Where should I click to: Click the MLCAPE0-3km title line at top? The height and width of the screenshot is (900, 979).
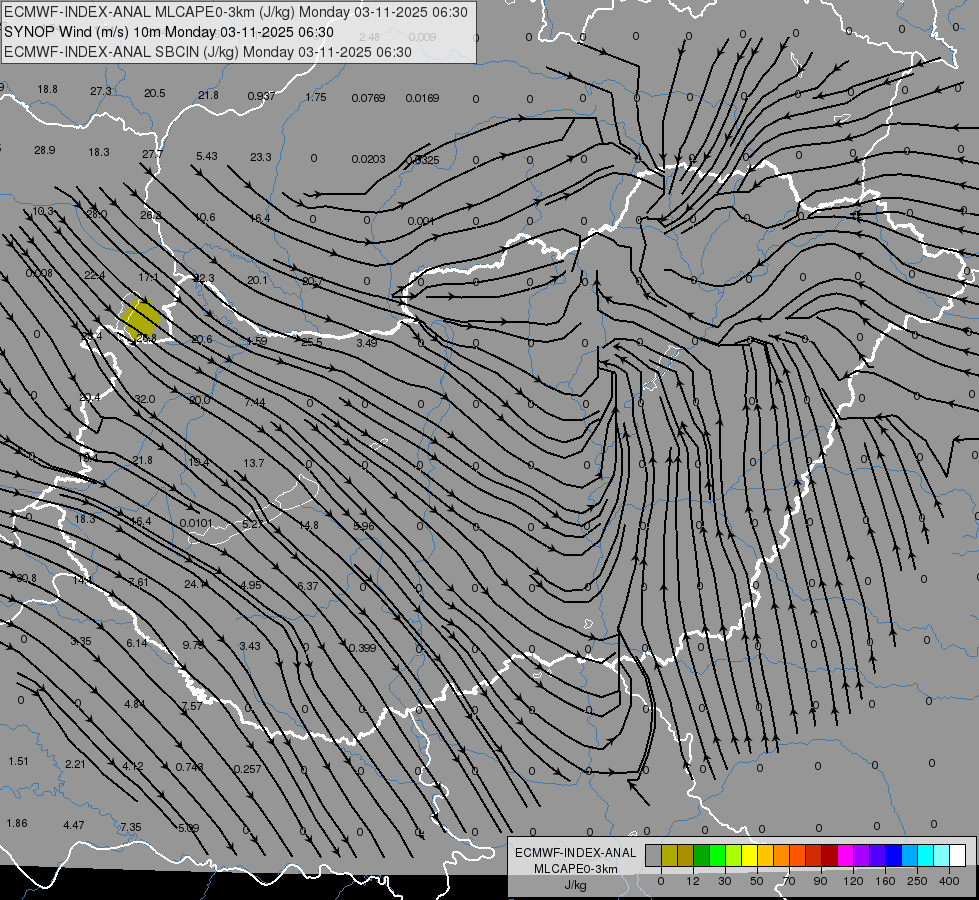tap(235, 12)
